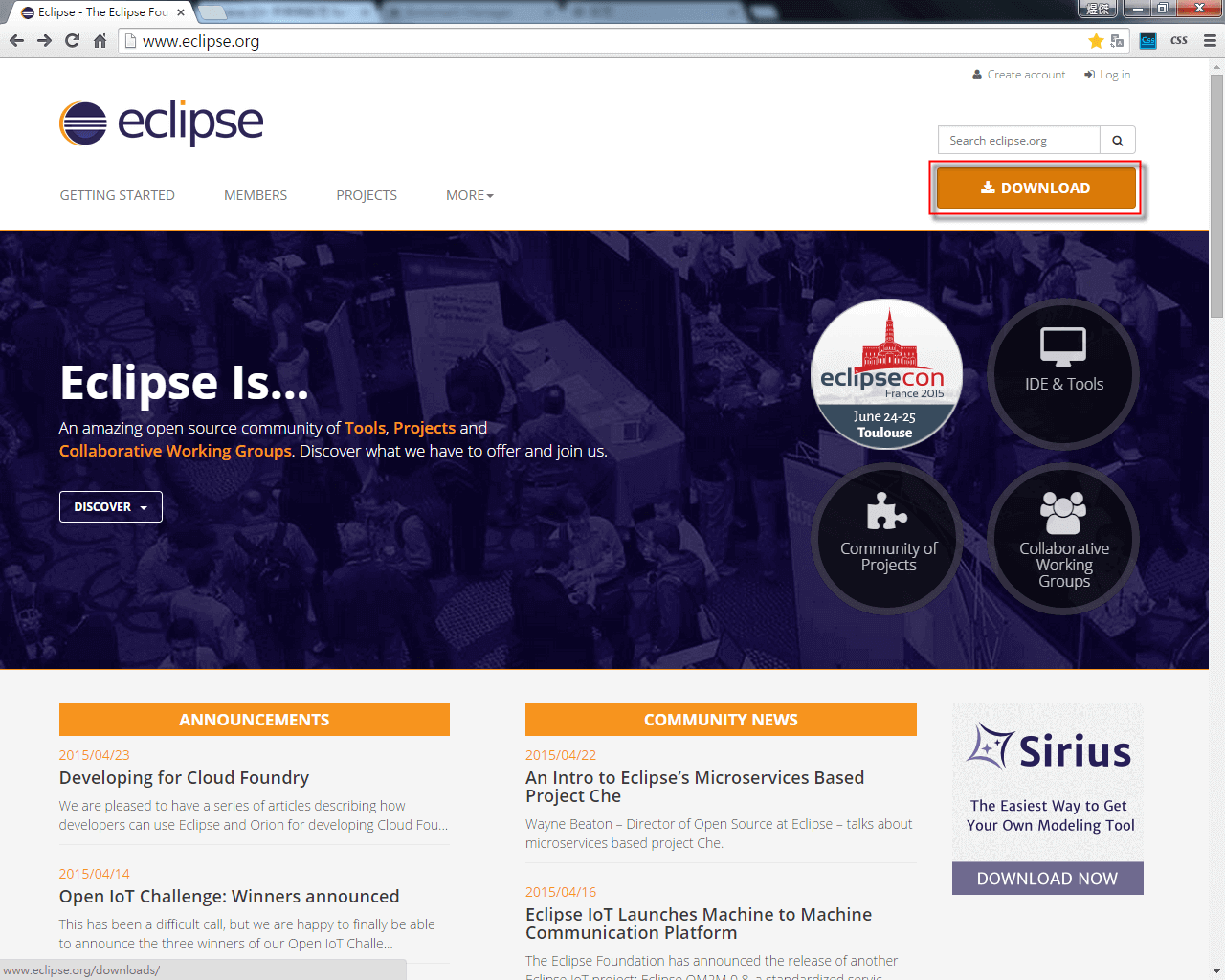This screenshot has width=1225, height=980.
Task: Click the Eclipse logo
Action: click(161, 122)
